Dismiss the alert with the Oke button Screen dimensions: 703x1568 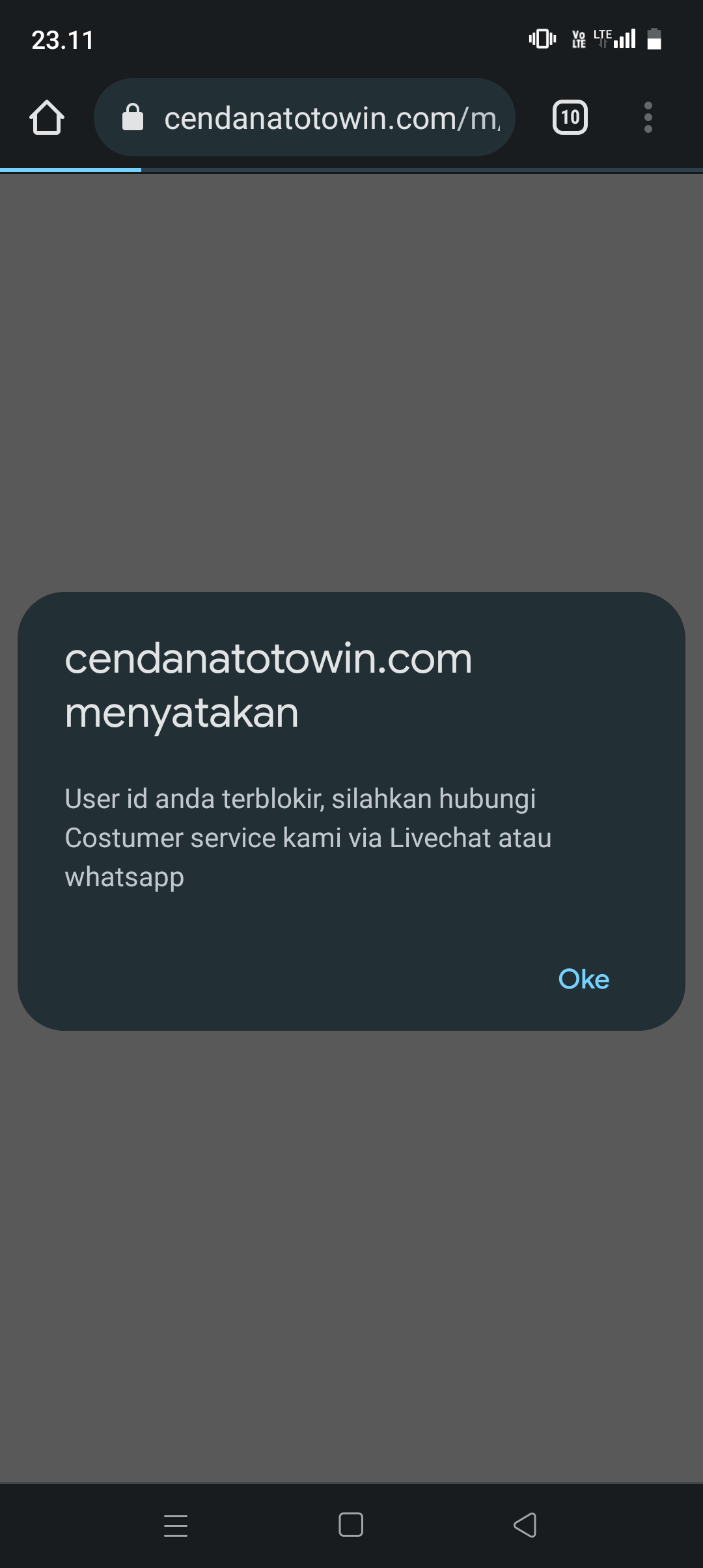[x=584, y=979]
